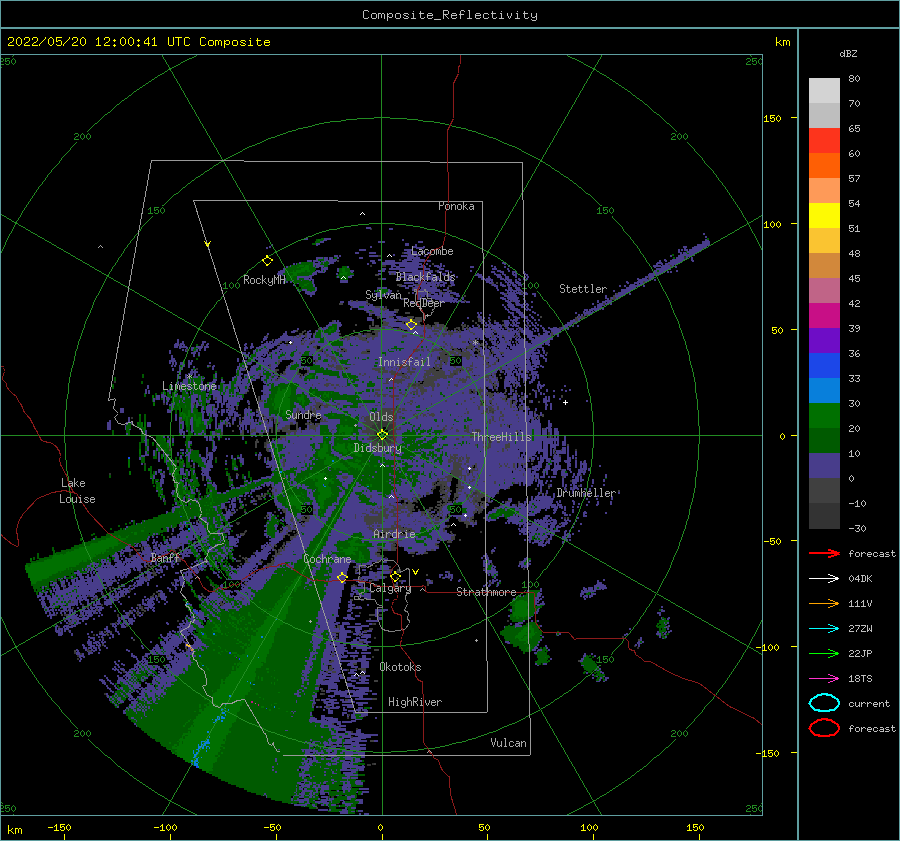Click the red forecast arrow legend icon
The height and width of the screenshot is (841, 900).
point(824,553)
